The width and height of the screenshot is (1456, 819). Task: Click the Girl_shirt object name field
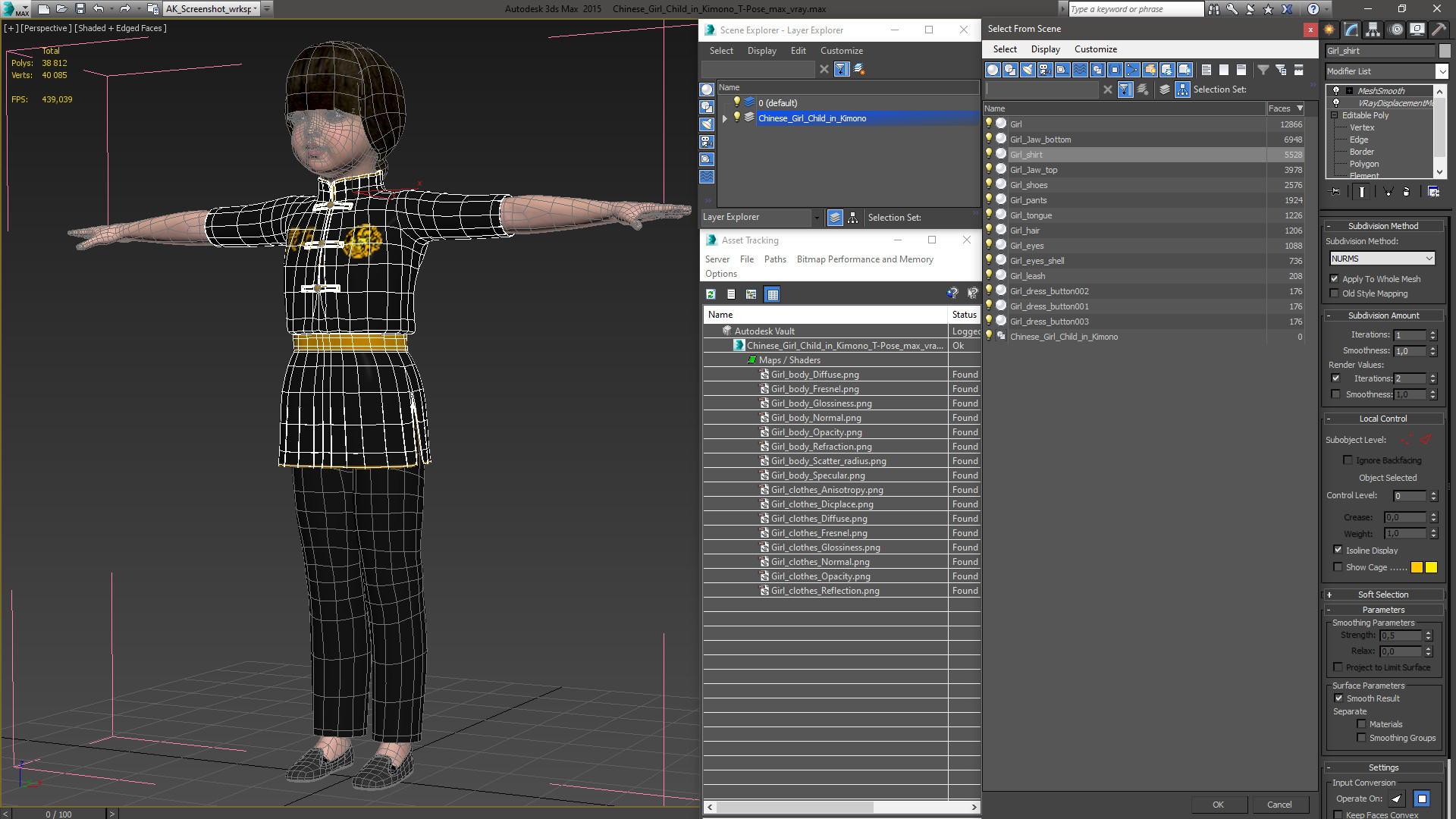1380,51
